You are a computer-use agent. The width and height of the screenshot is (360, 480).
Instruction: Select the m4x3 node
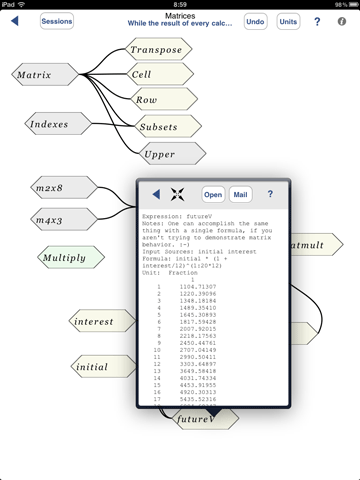point(64,220)
